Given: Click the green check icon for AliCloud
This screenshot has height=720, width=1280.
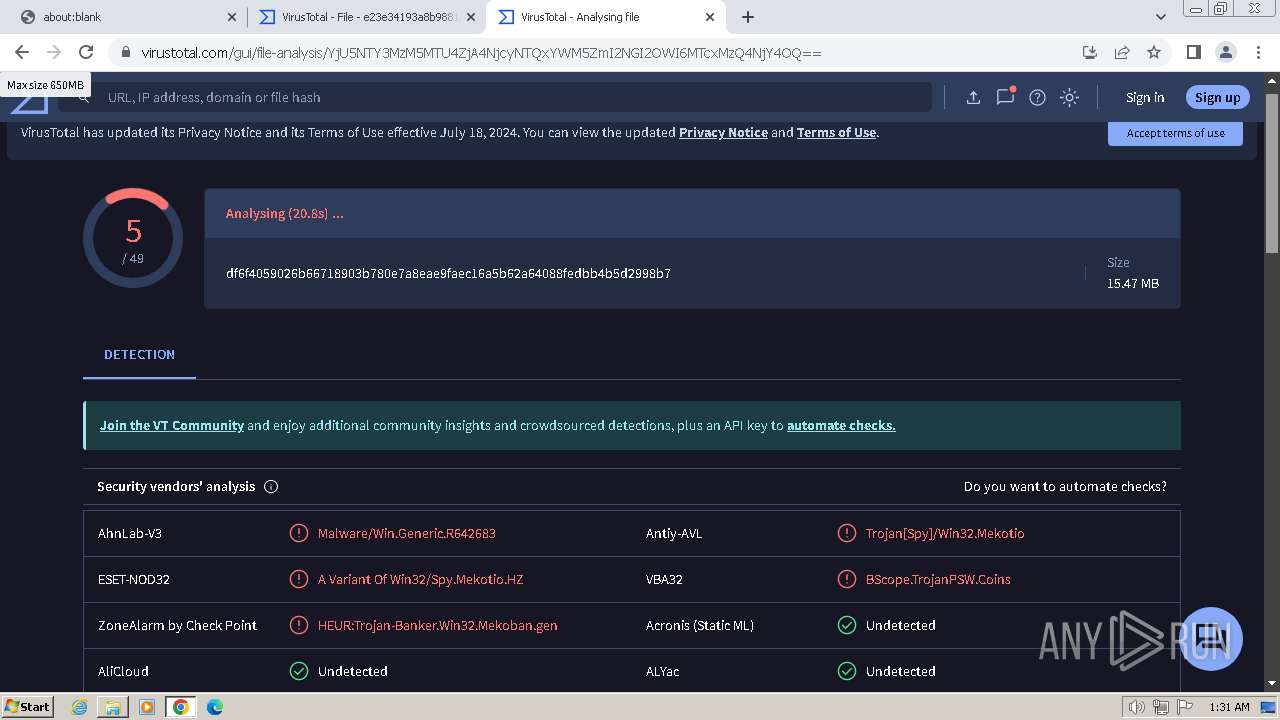Looking at the screenshot, I should 298,671.
